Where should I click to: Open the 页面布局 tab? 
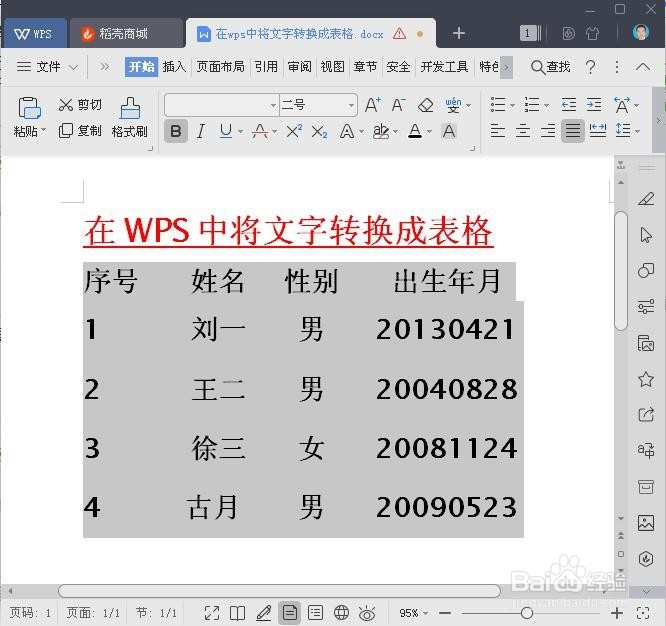pyautogui.click(x=220, y=67)
